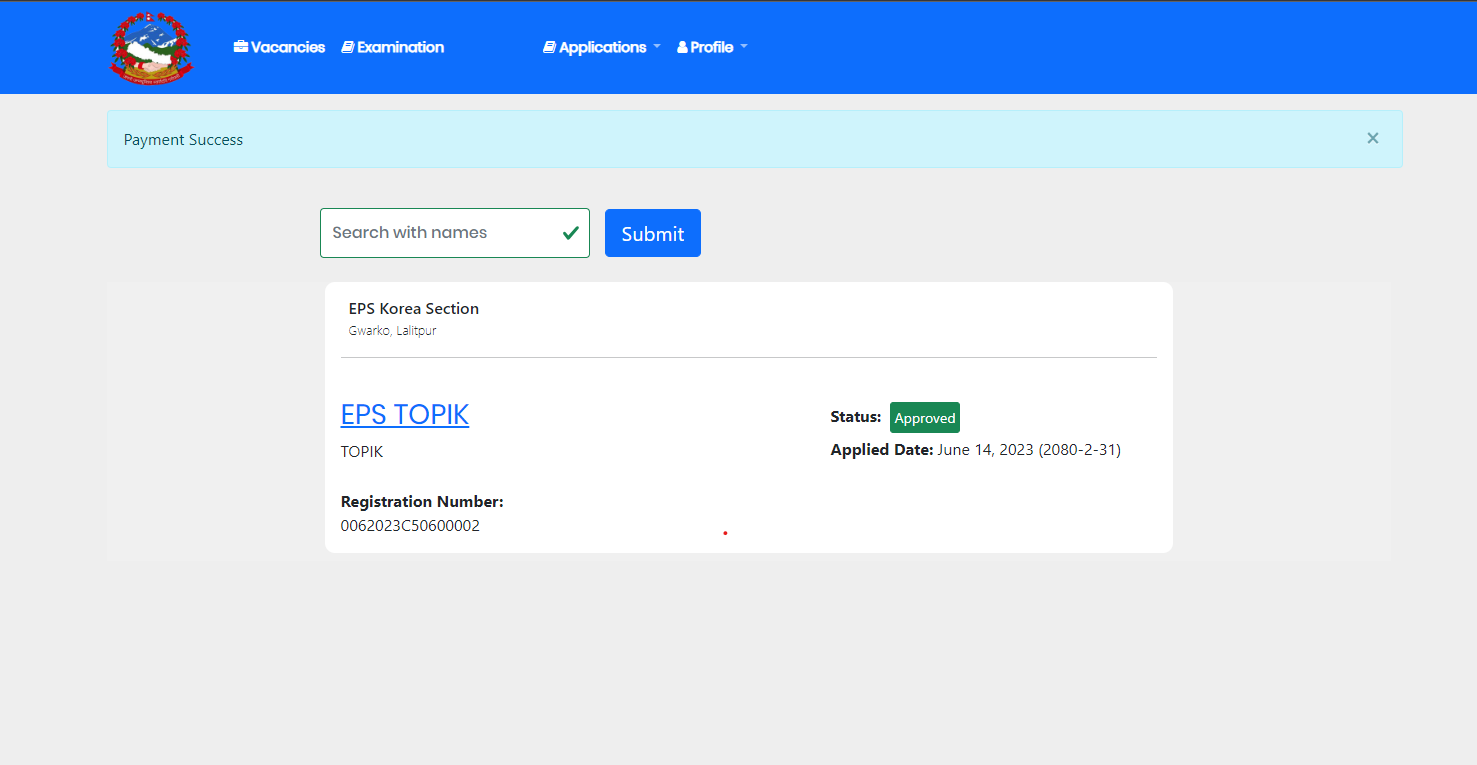Select registration number 0062023C50600002

(410, 526)
